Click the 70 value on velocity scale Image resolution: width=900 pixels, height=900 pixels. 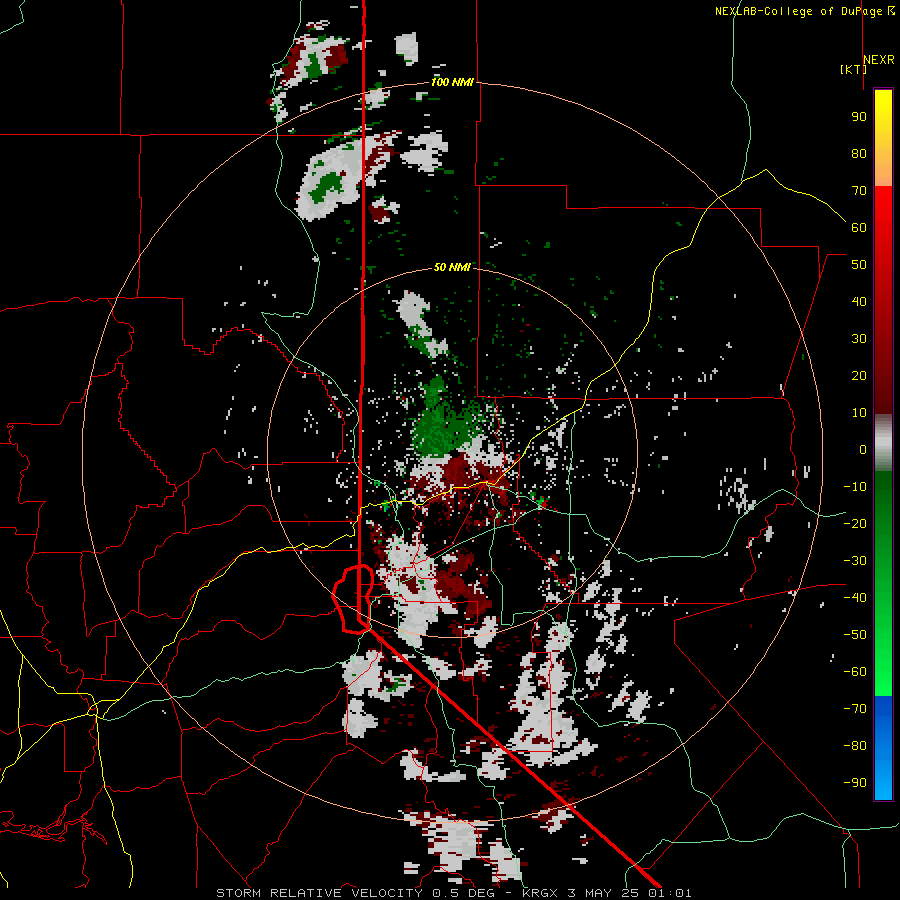pyautogui.click(x=859, y=191)
